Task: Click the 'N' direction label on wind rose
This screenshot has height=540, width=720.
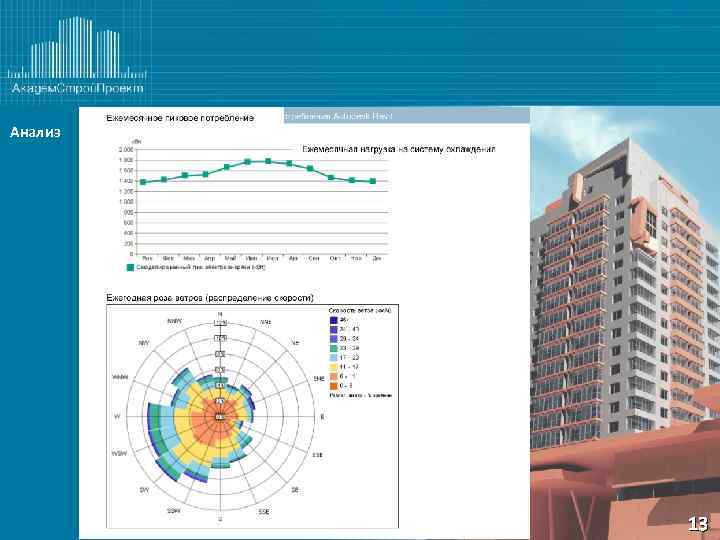Action: tap(220, 315)
